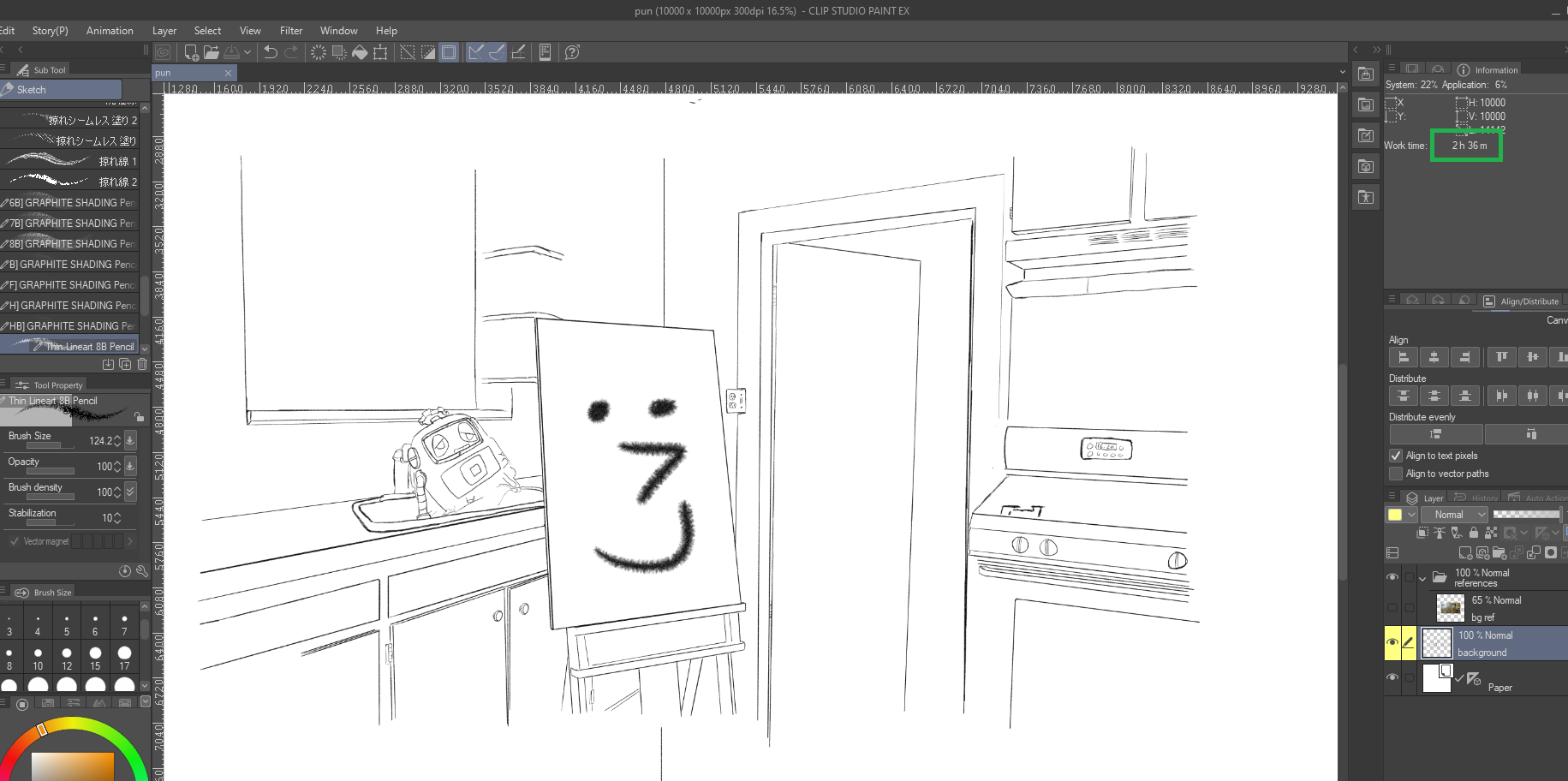
Task: Select the bg ref layer thumbnail
Action: click(x=1450, y=608)
